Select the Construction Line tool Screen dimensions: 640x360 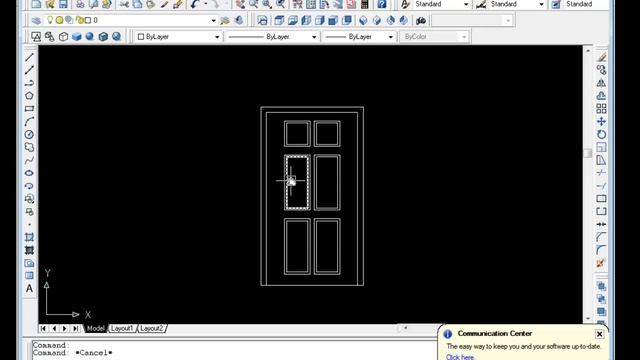tap(29, 70)
